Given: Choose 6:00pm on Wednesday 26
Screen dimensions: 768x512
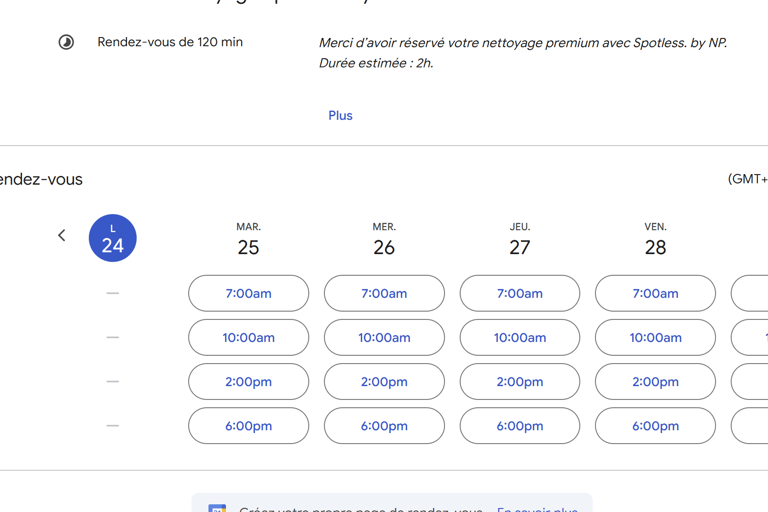Looking at the screenshot, I should point(384,425).
